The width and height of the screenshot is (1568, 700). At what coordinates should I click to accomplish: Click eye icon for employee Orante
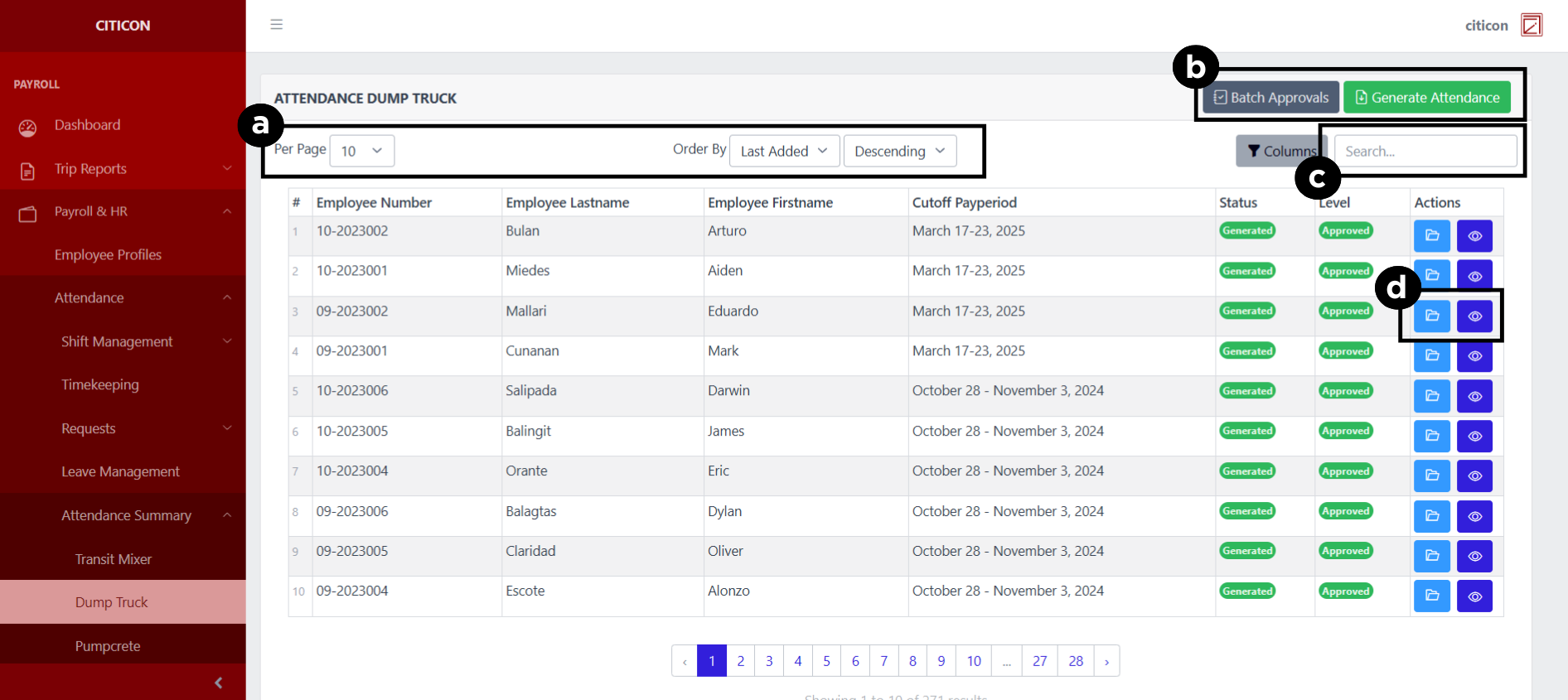pos(1474,476)
